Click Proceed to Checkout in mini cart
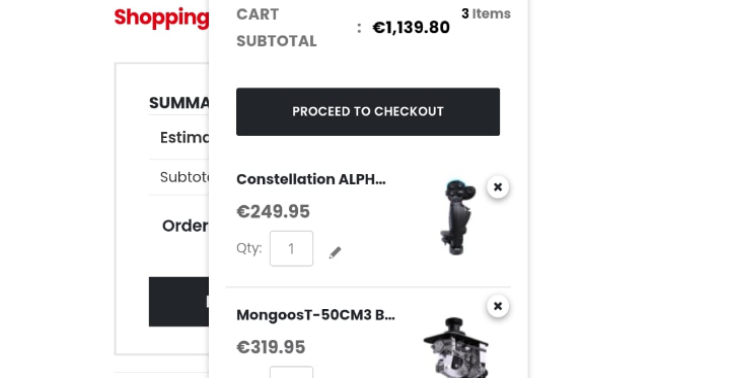 (368, 112)
